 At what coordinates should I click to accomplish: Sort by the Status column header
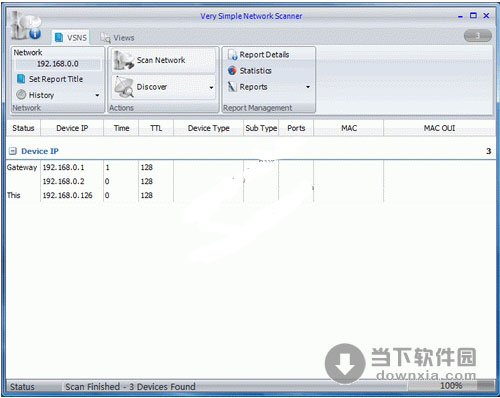pos(23,128)
